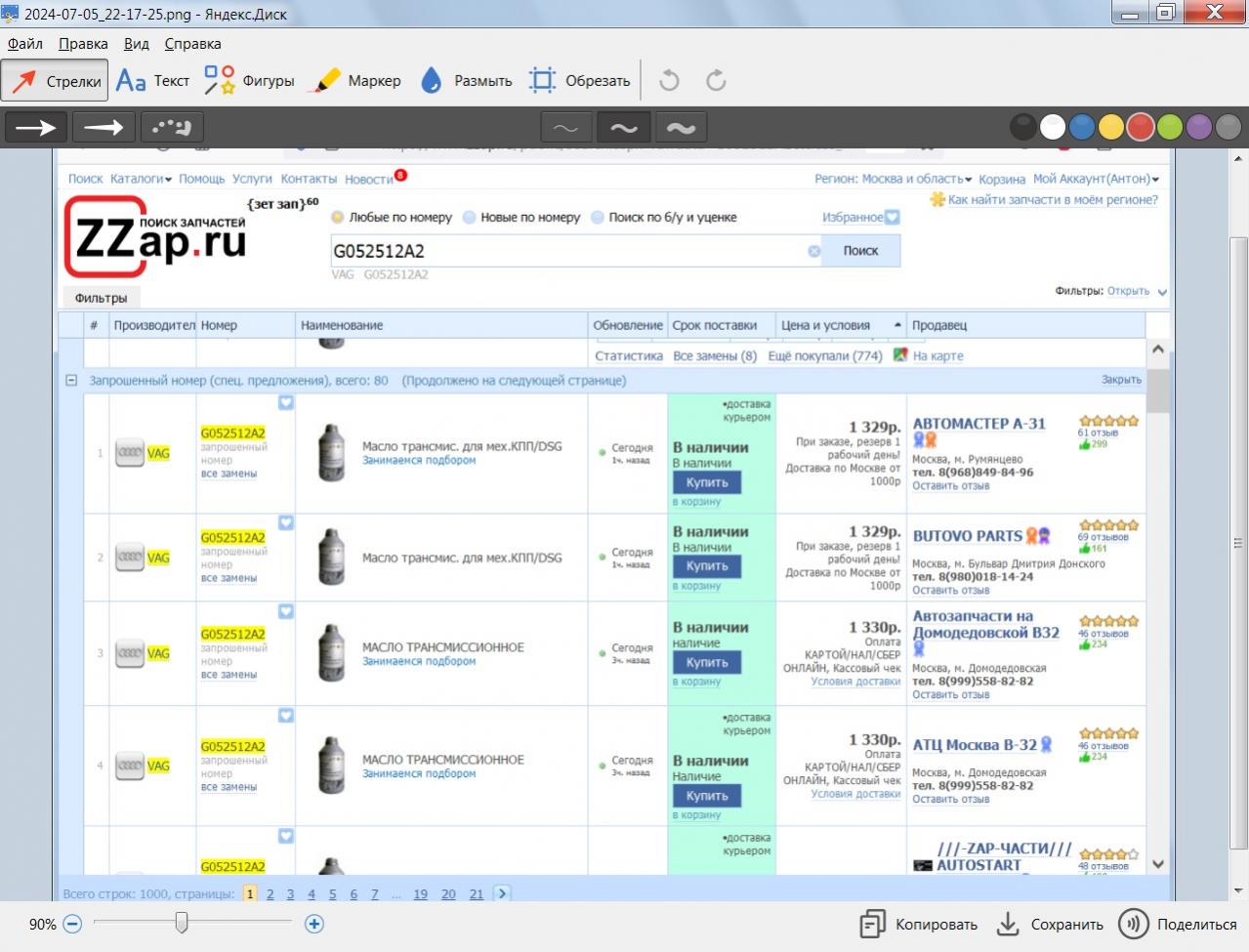The image size is (1249, 952).
Task: Click the zoom in plus button
Action: coord(314,924)
